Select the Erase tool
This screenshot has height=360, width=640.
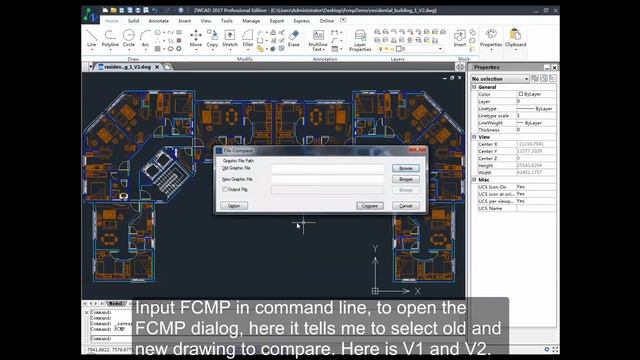point(294,38)
